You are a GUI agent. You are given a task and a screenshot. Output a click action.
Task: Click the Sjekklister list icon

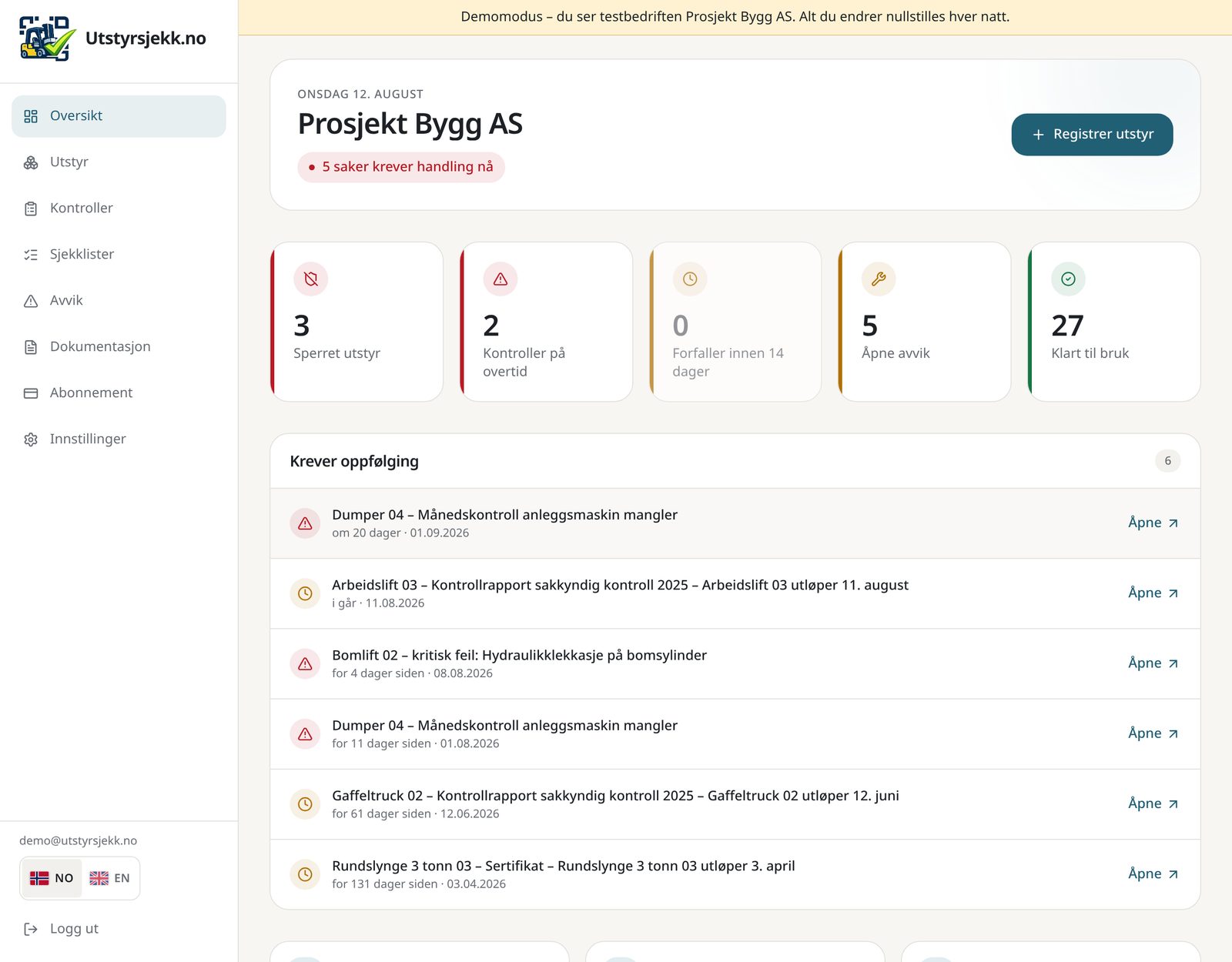coord(31,255)
